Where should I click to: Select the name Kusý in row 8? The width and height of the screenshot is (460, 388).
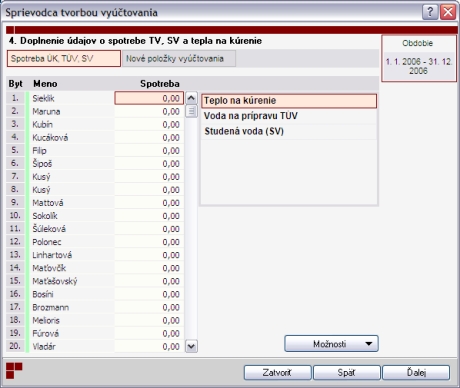[41, 190]
